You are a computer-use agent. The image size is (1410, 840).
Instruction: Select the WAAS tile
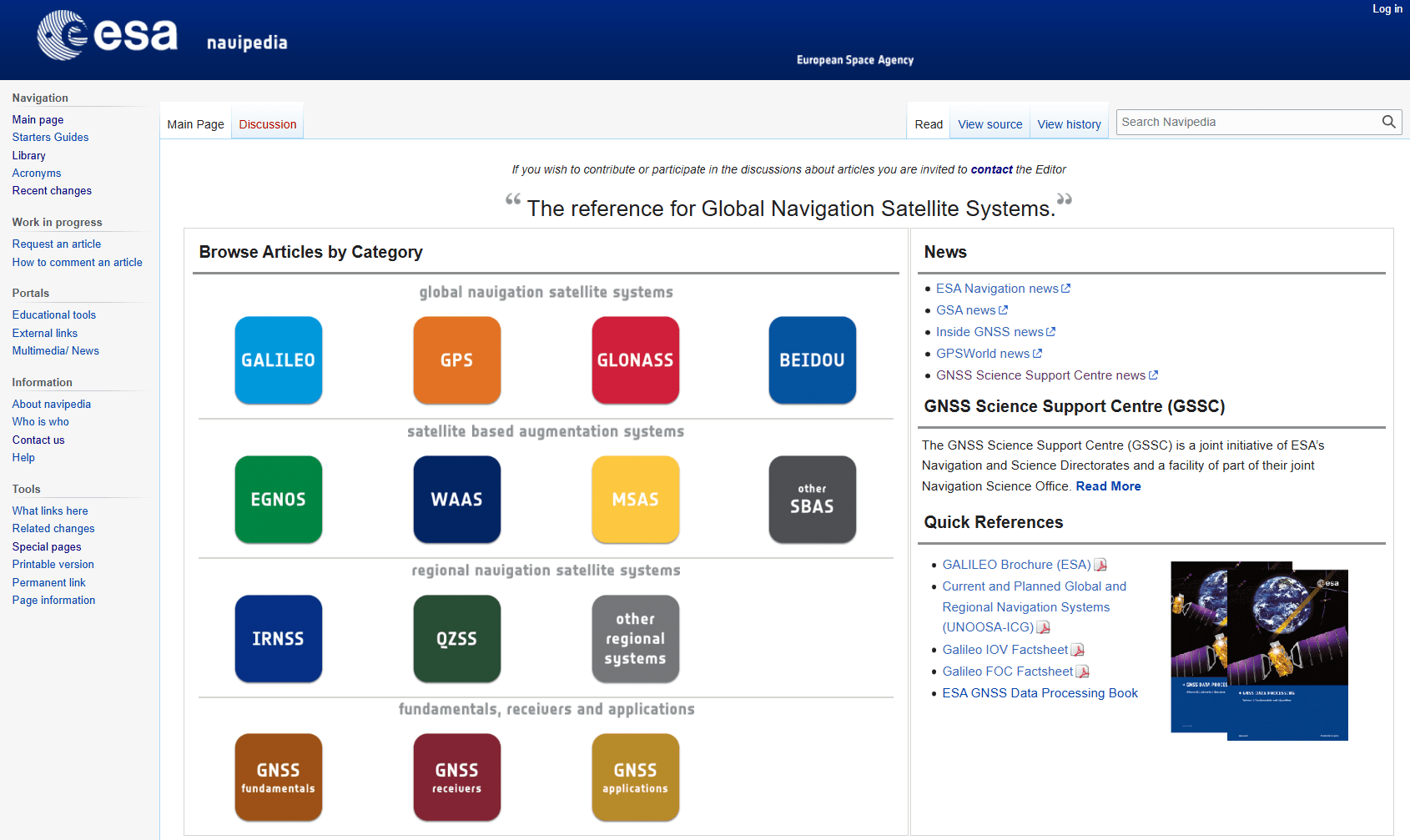[x=456, y=499]
